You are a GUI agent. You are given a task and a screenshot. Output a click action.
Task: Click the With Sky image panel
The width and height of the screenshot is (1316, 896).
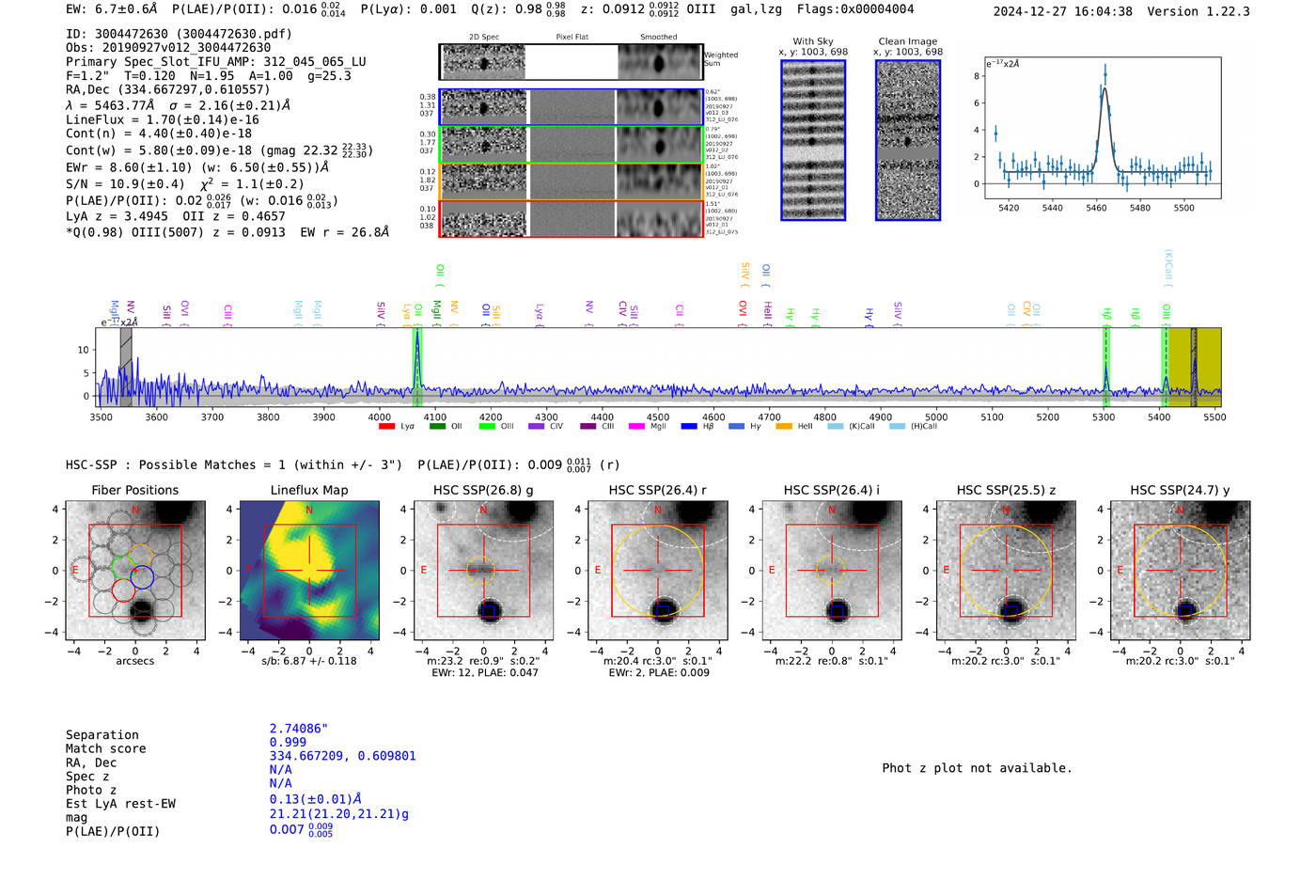[x=813, y=140]
